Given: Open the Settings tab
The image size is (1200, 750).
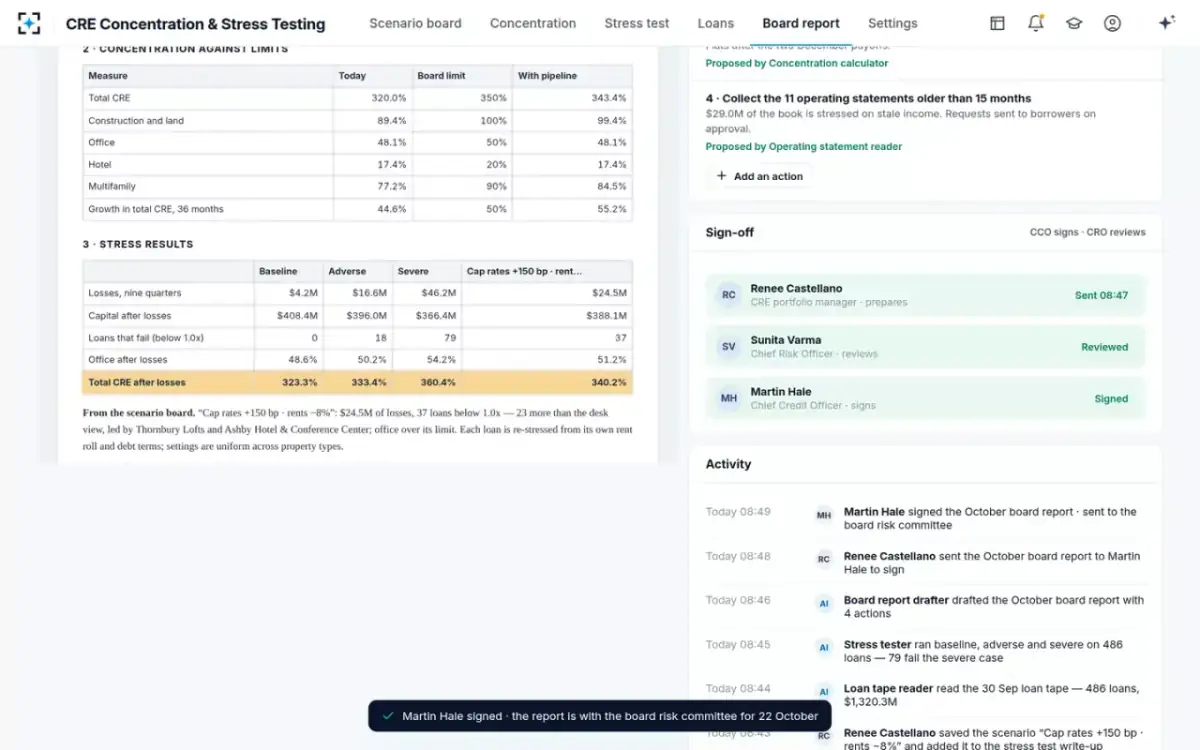Looking at the screenshot, I should click(x=892, y=23).
